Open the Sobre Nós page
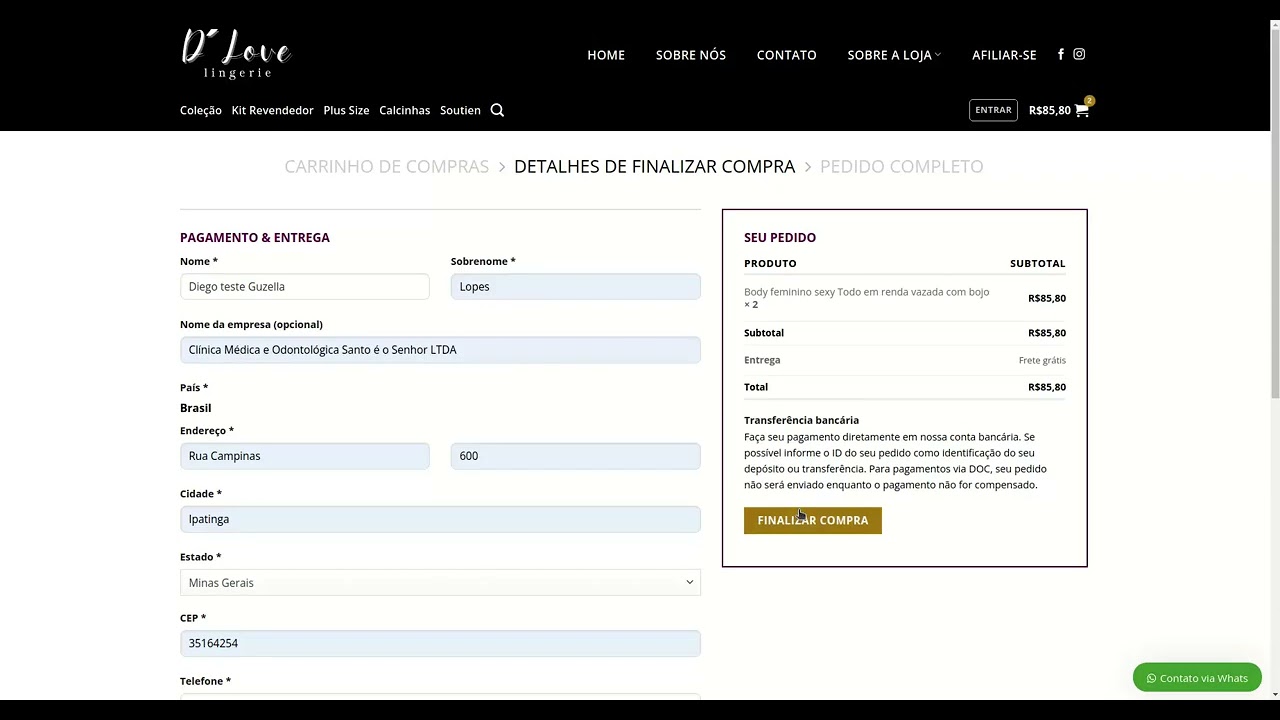 coord(691,55)
